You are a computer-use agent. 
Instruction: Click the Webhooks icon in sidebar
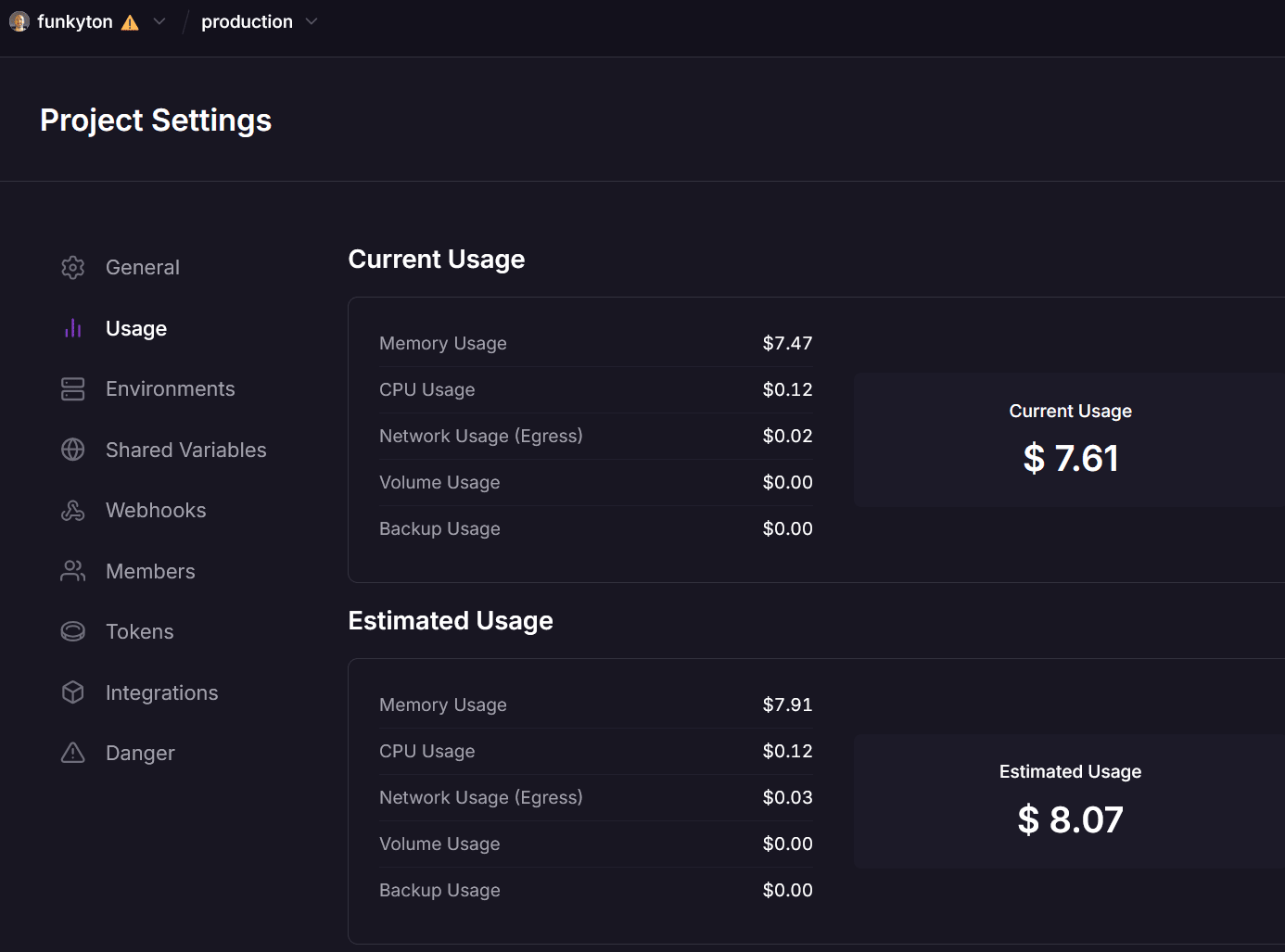73,511
